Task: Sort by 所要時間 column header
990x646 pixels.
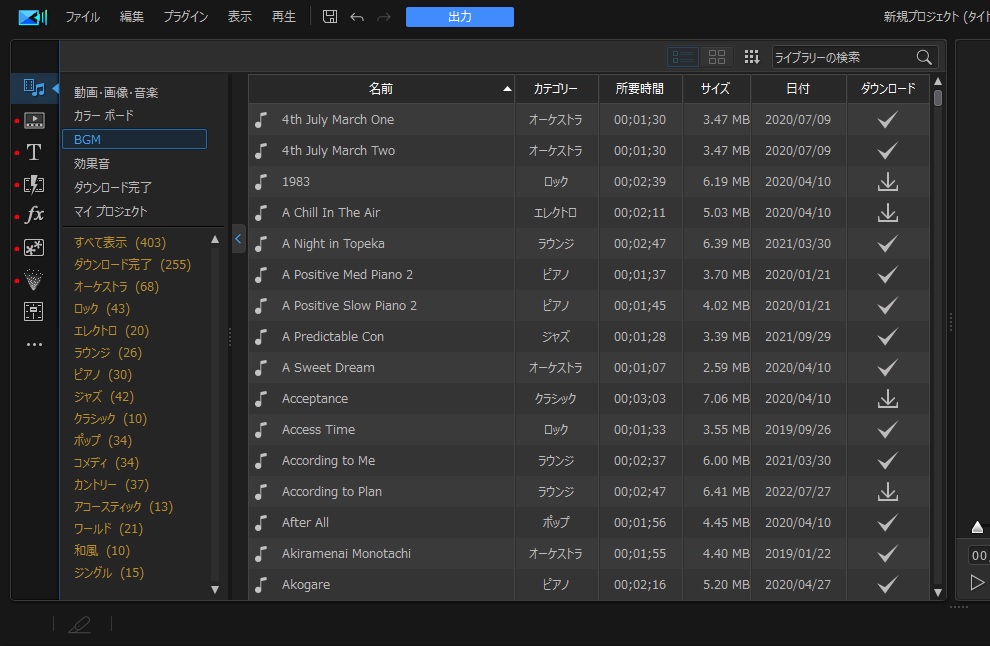Action: tap(640, 88)
